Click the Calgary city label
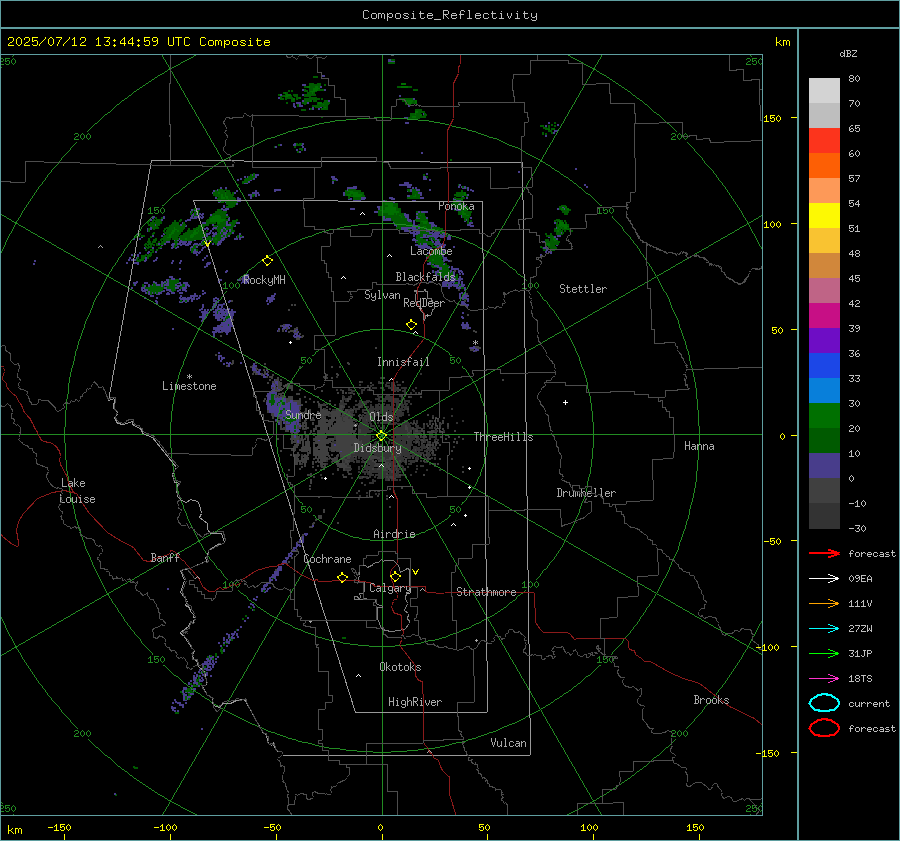This screenshot has height=841, width=900. [390, 588]
